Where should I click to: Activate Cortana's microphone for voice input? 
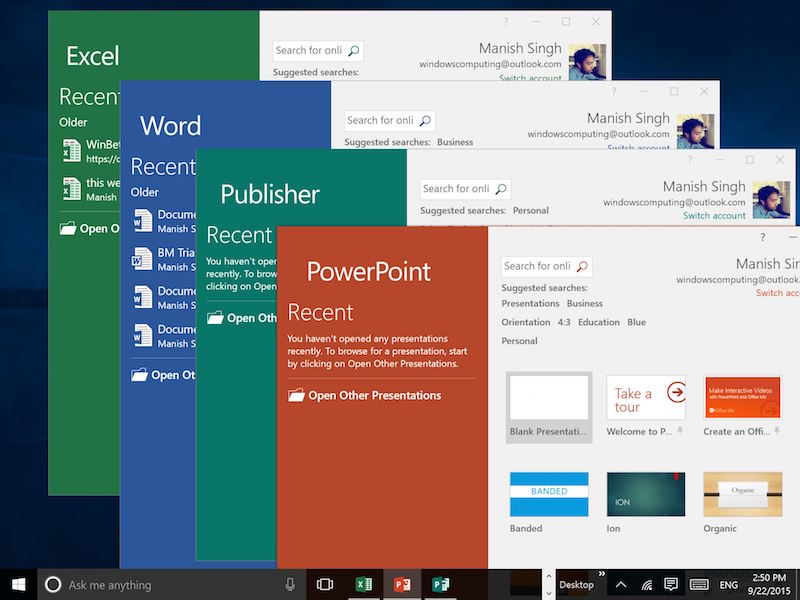tap(290, 585)
